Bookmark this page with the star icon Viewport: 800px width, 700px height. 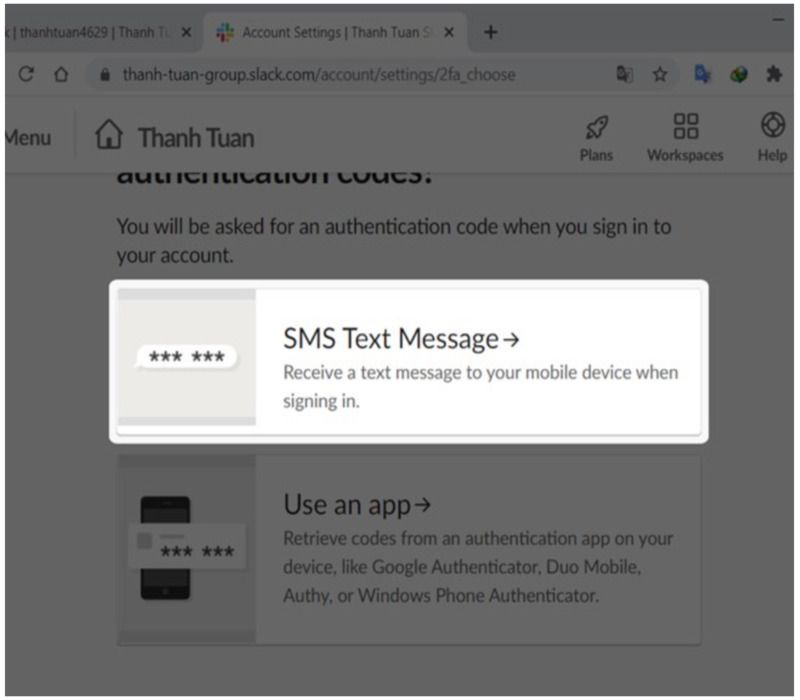(660, 74)
